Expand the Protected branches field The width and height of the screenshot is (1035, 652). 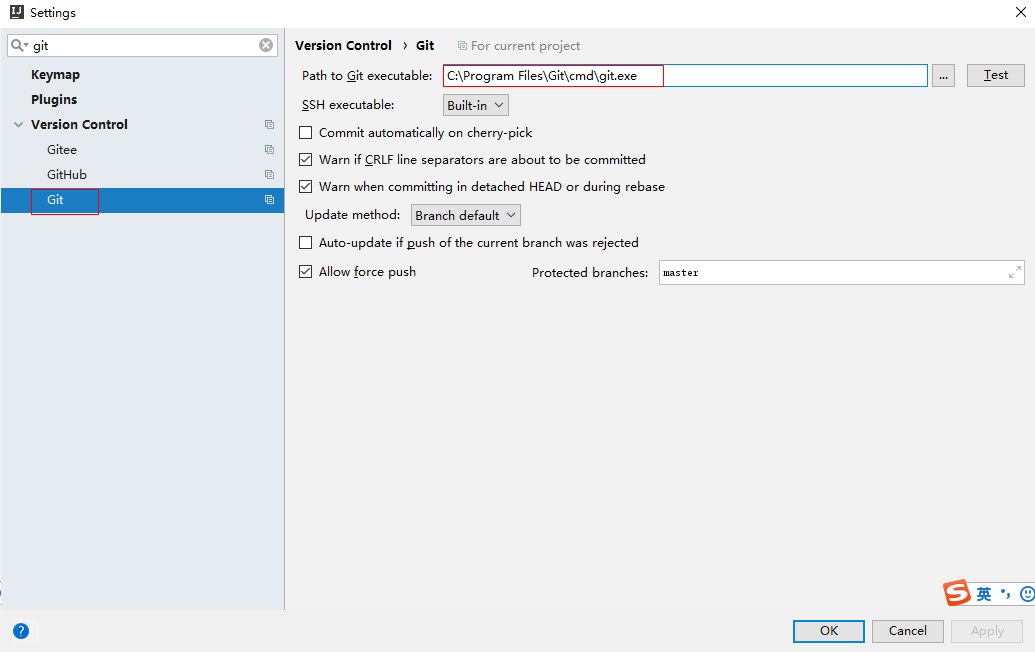pos(1015,272)
